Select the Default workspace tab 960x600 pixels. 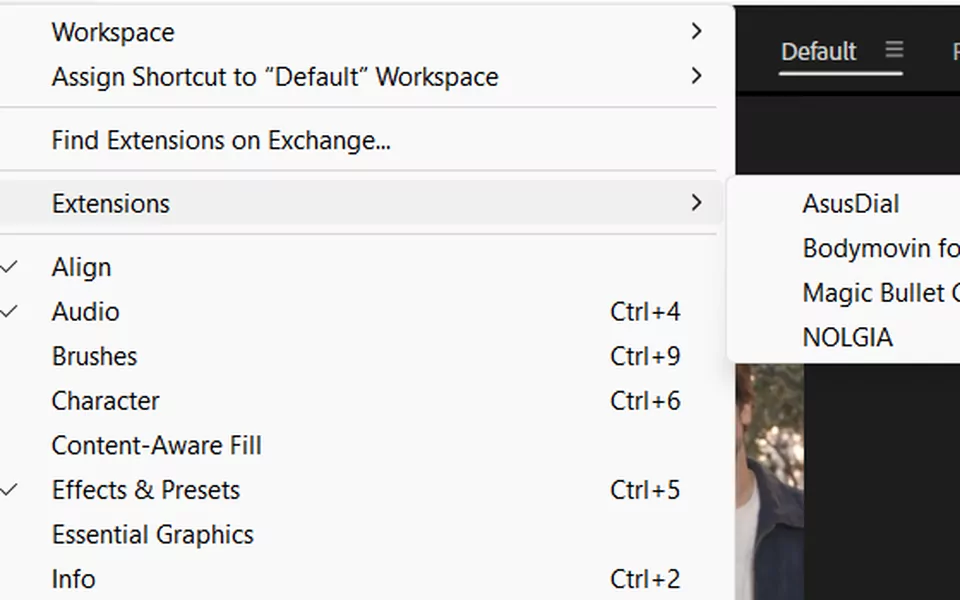pos(819,51)
